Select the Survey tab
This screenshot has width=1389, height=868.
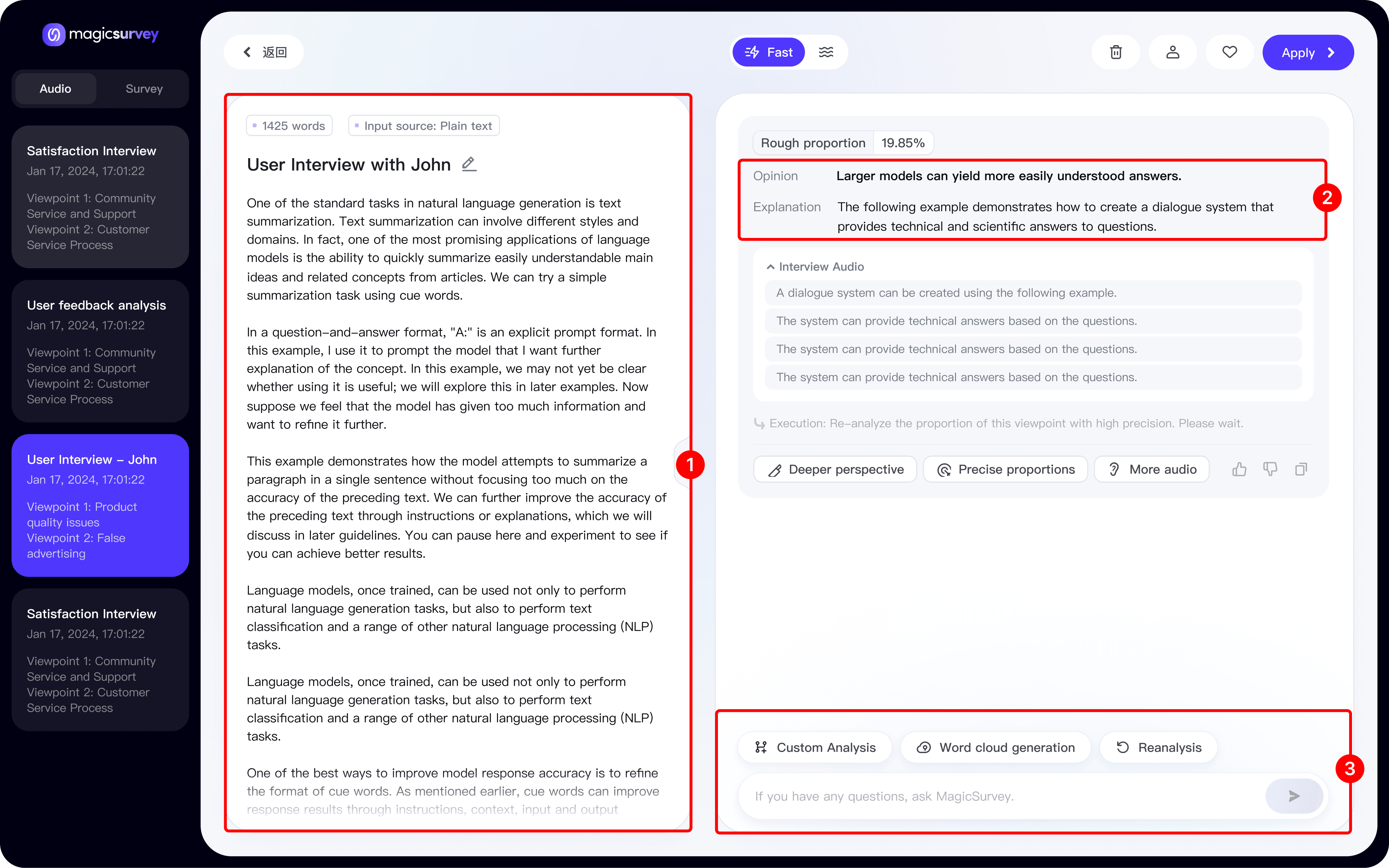point(144,89)
